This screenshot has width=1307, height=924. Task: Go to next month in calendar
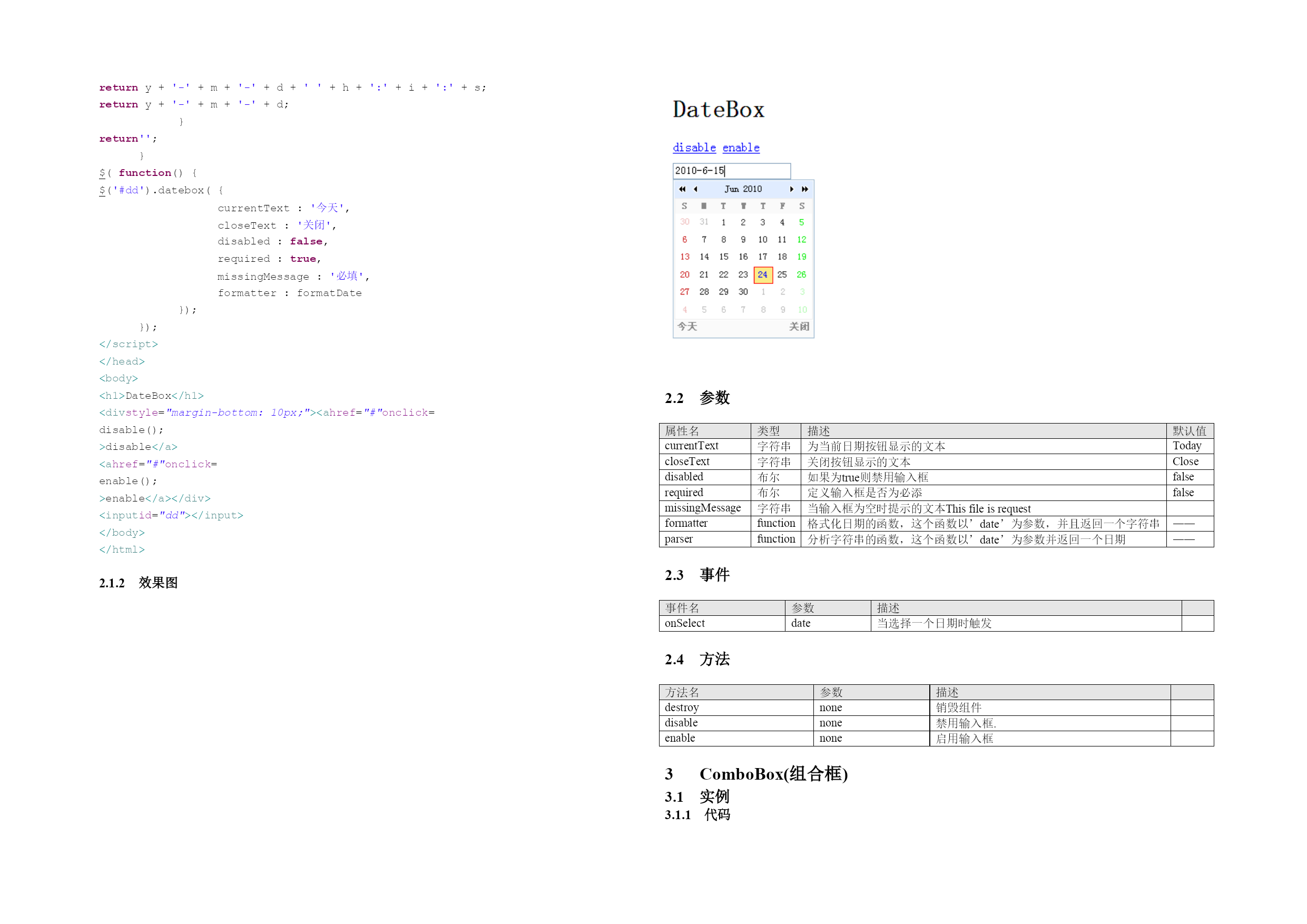tap(791, 189)
